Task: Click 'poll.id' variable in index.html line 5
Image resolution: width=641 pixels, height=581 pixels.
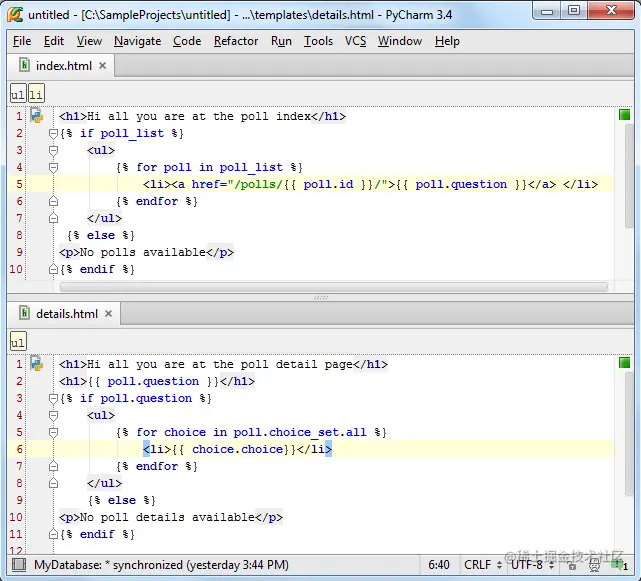Action: [x=328, y=184]
